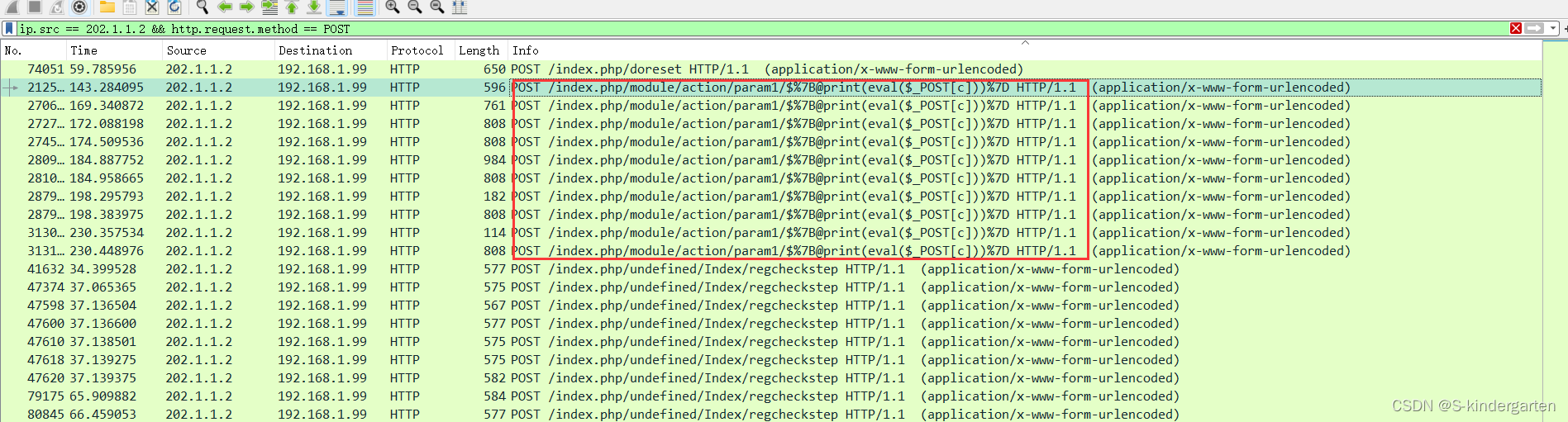Sort by the Protocol column header
This screenshot has height=422, width=1568.
point(420,50)
